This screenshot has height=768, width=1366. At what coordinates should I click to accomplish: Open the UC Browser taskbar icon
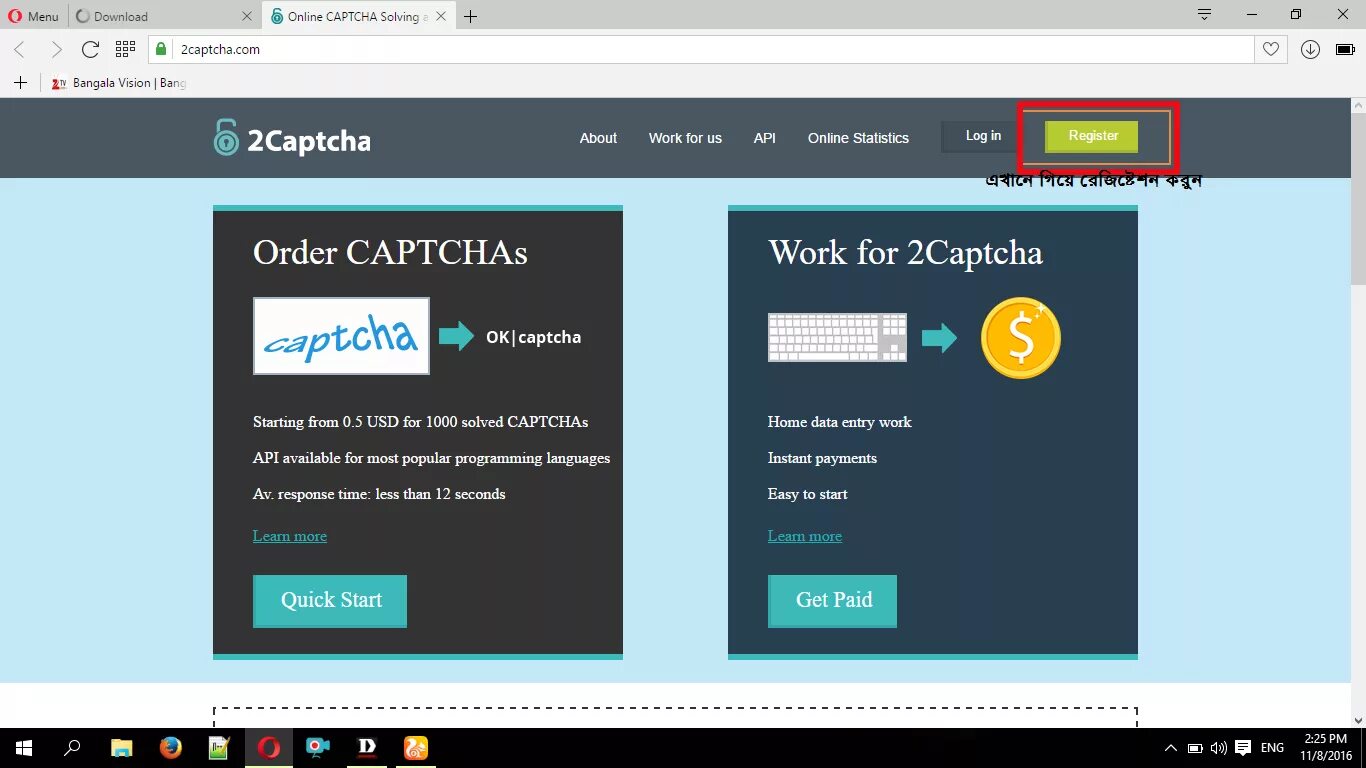(x=415, y=748)
